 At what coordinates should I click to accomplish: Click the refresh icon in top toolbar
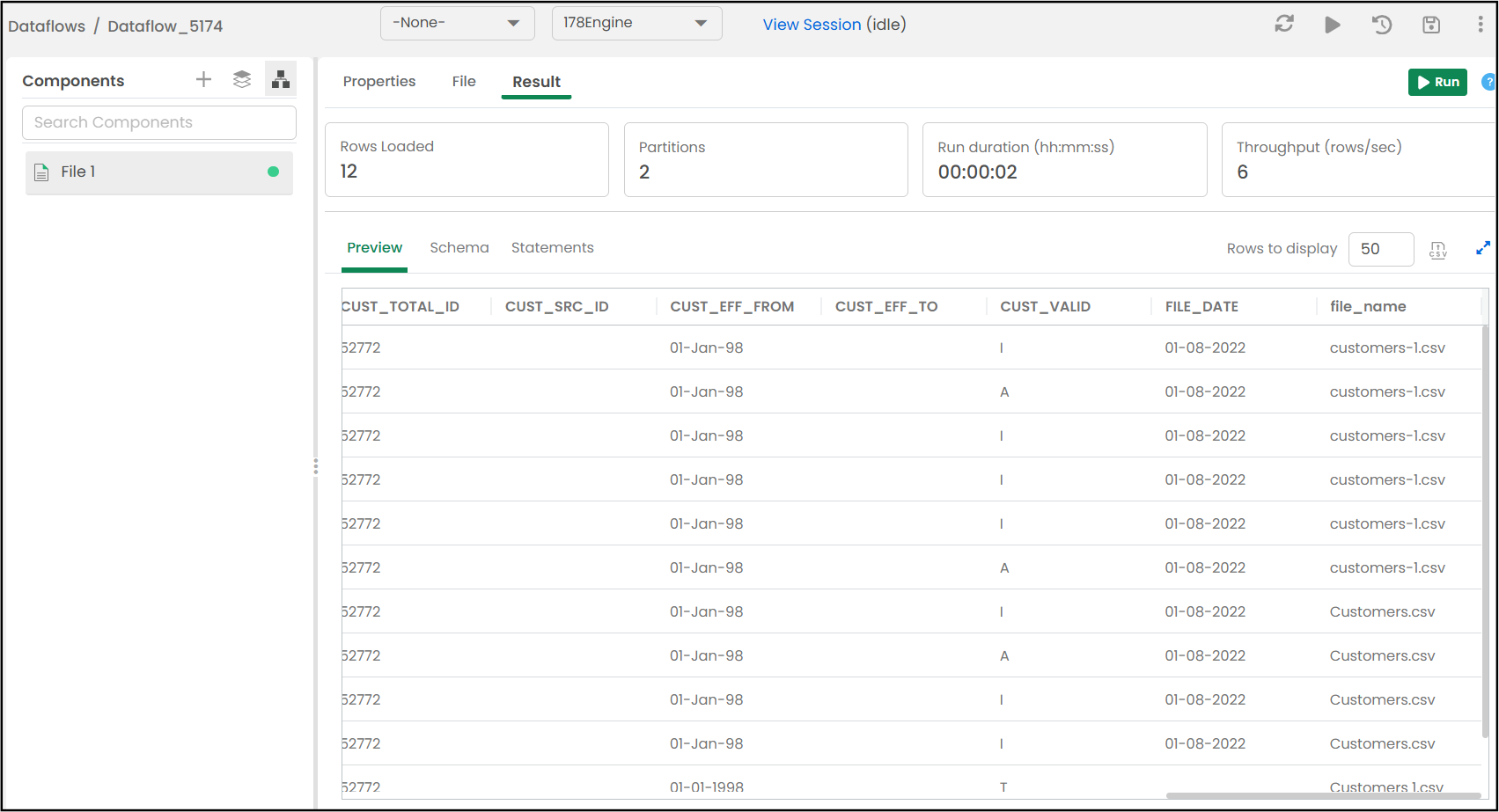point(1283,25)
